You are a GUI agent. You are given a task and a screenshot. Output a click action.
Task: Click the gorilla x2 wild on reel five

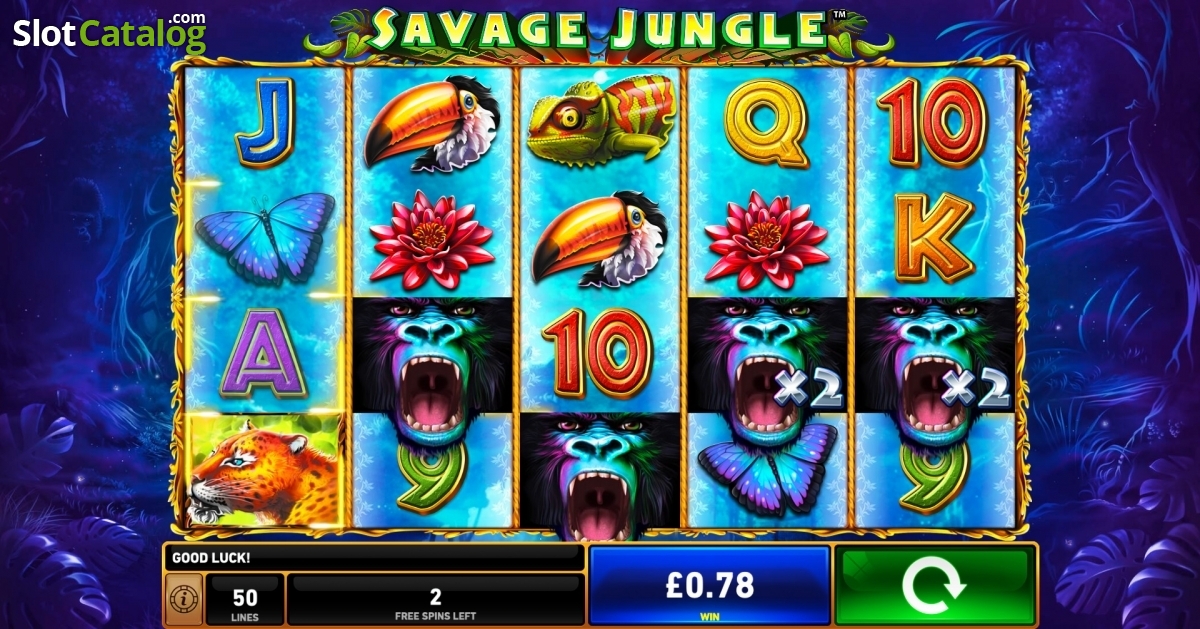pos(935,354)
